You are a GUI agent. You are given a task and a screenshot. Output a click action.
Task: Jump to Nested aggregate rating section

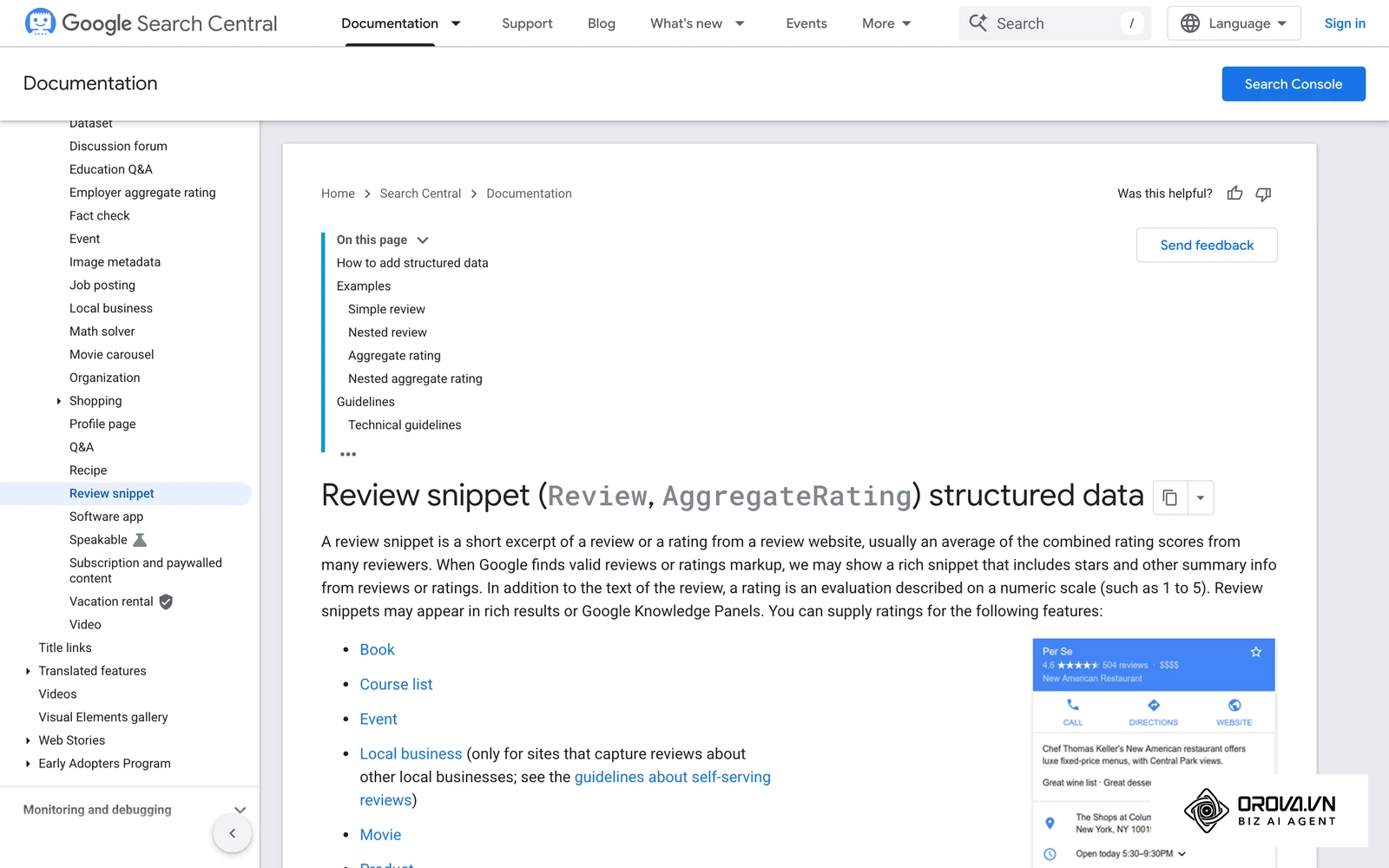(415, 378)
